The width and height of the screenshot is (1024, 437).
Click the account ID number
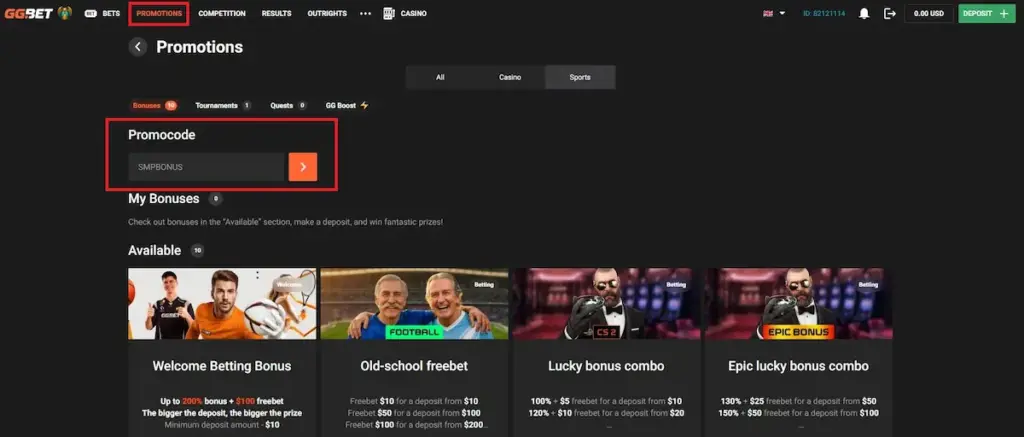coord(824,13)
